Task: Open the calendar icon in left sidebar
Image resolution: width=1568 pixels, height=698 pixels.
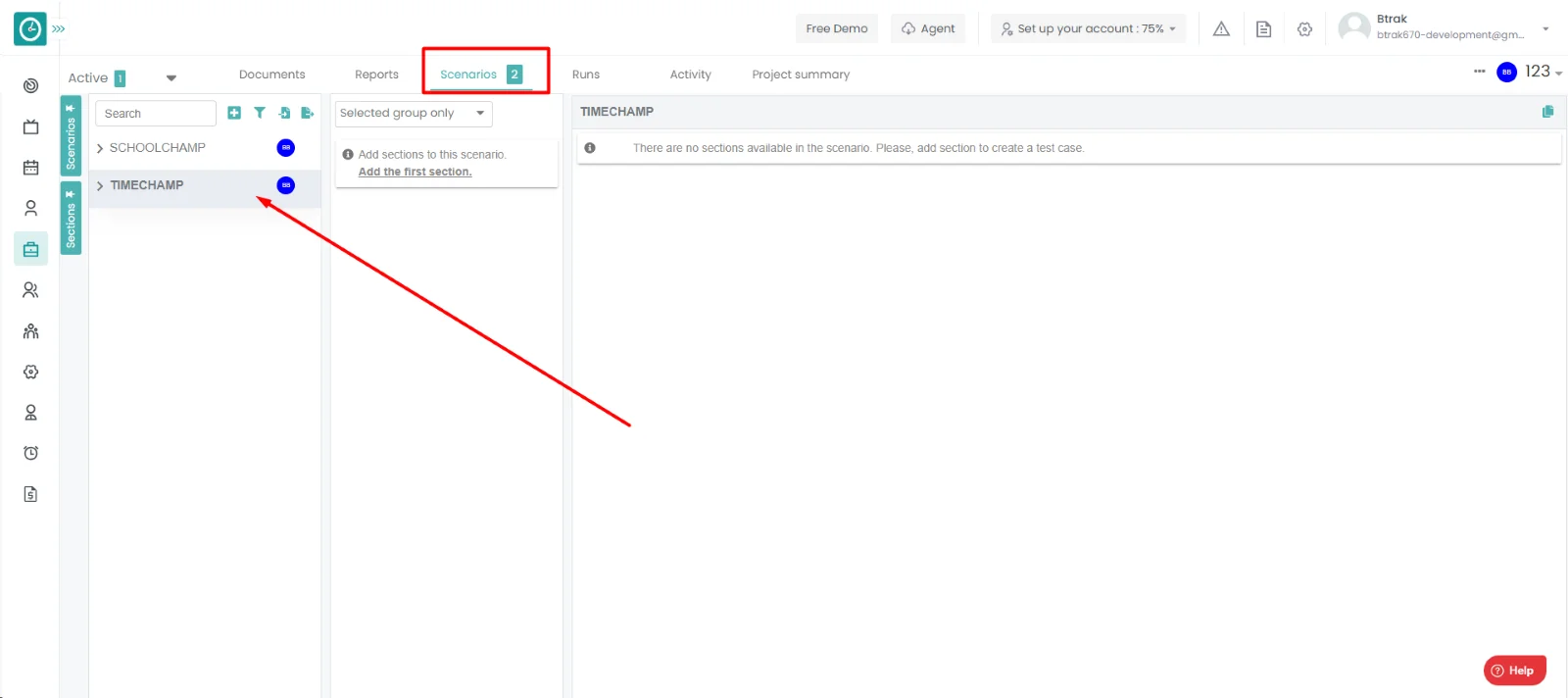Action: pos(30,168)
